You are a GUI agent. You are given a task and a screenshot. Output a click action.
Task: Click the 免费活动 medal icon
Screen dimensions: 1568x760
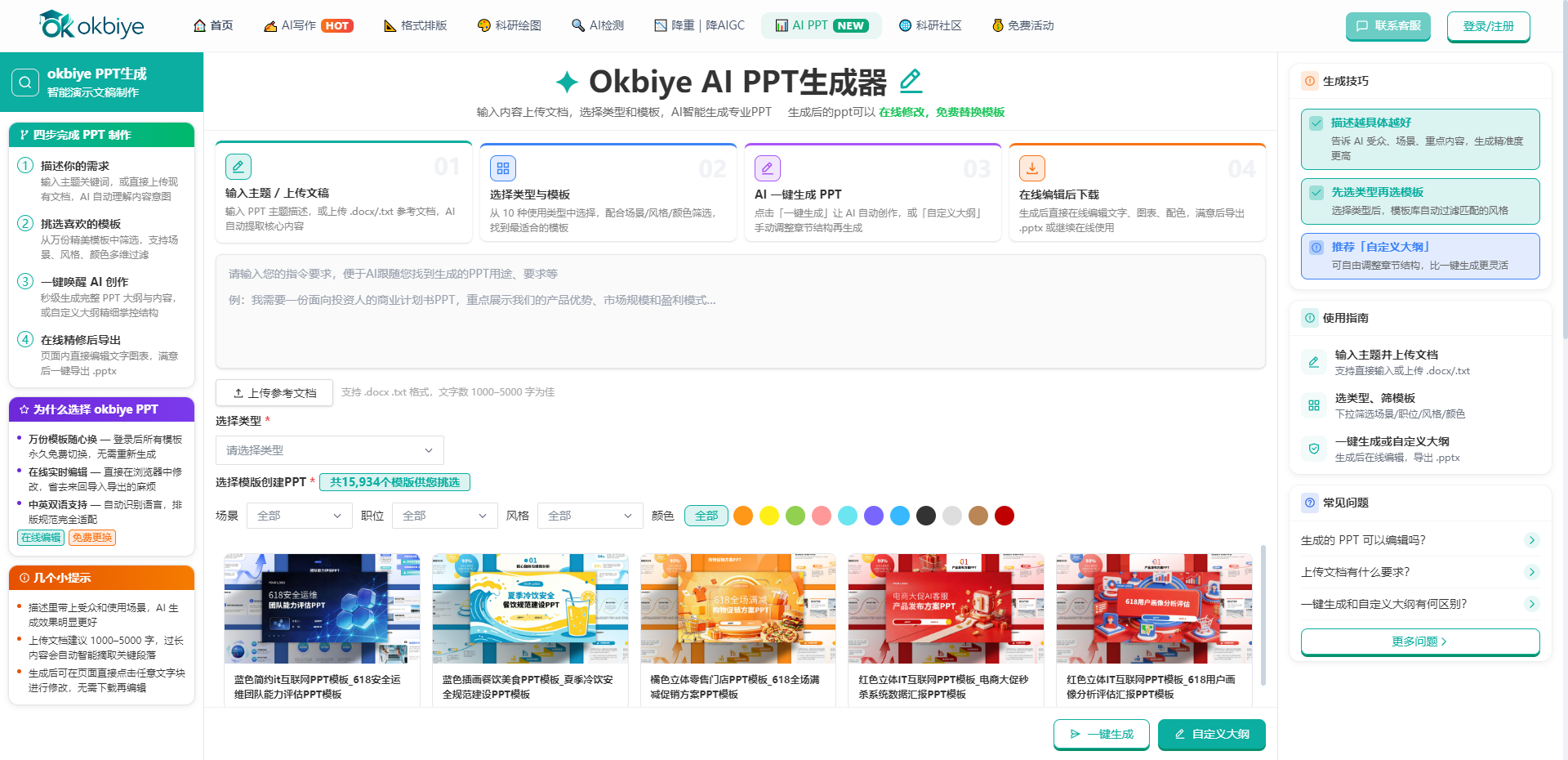point(997,25)
